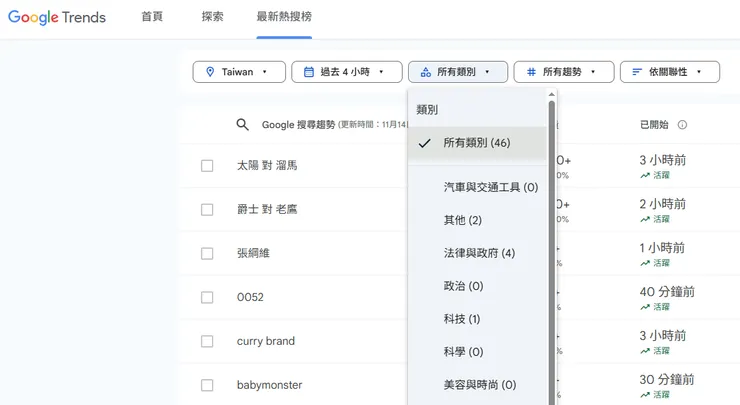
Task: Select the 最新熱搜榜 tab
Action: (284, 17)
